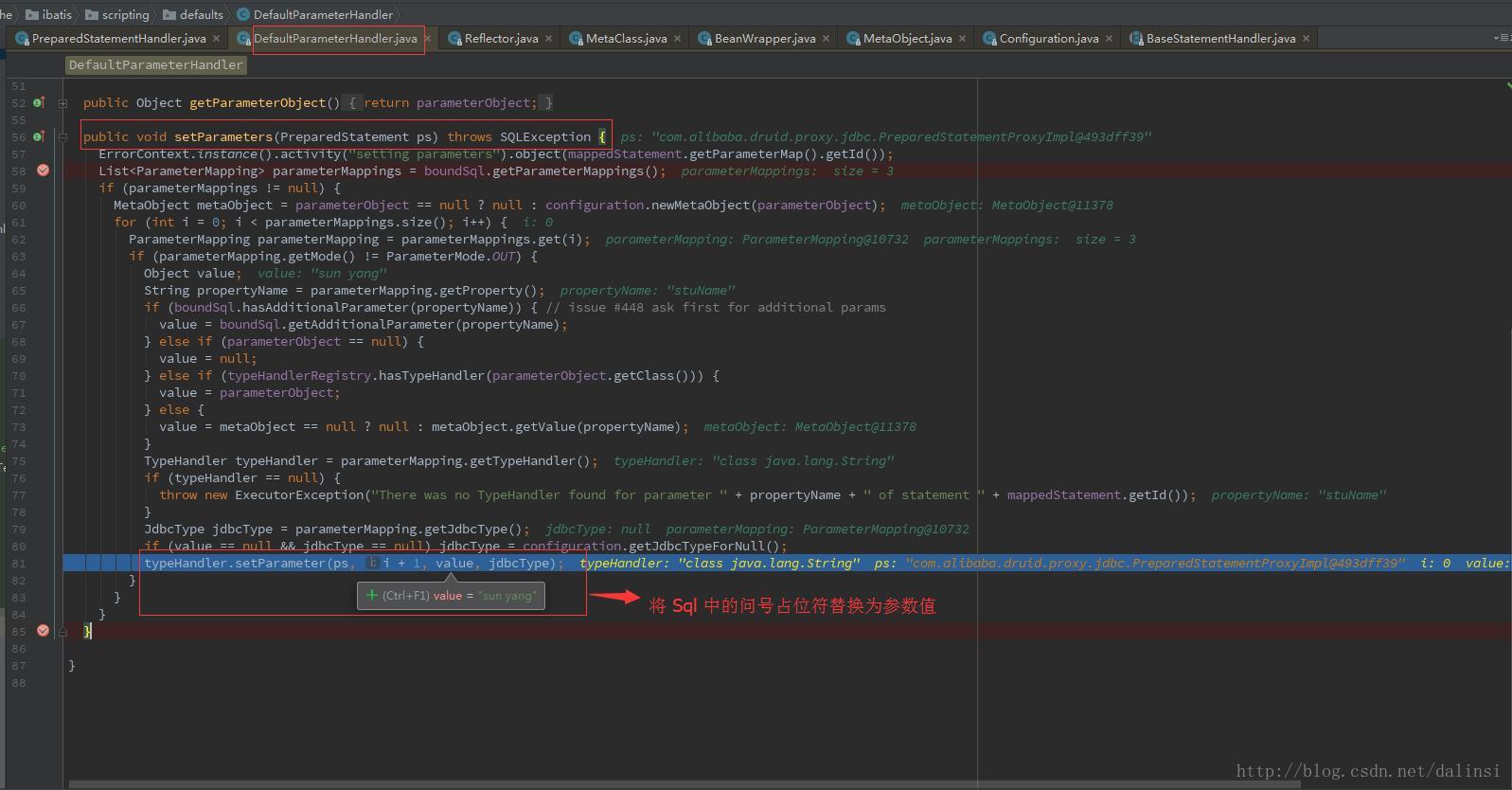Switch to MetaObject.java tab
The height and width of the screenshot is (790, 1512).
pyautogui.click(x=907, y=39)
